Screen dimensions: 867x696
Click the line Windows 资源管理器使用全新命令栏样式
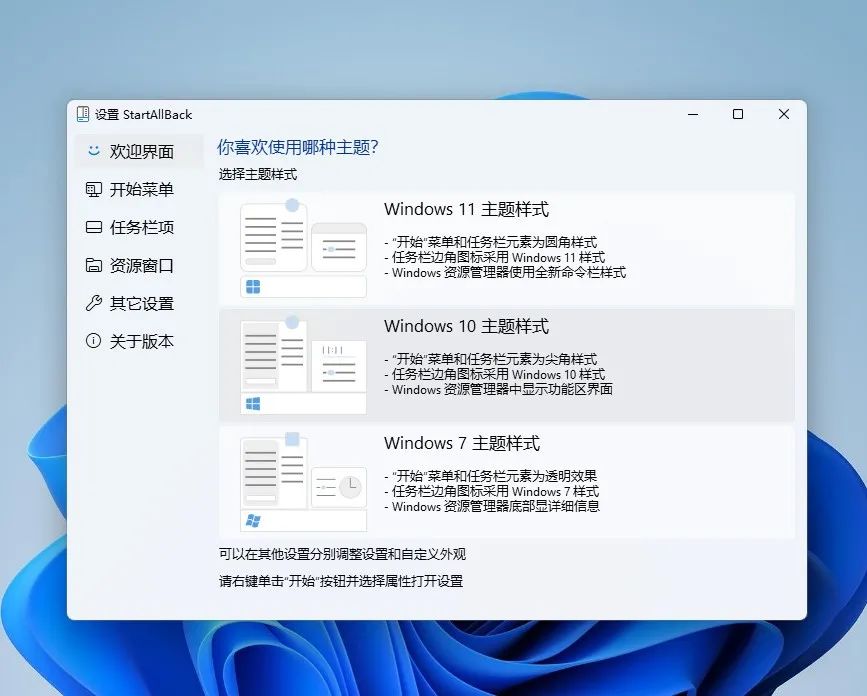pyautogui.click(x=505, y=272)
